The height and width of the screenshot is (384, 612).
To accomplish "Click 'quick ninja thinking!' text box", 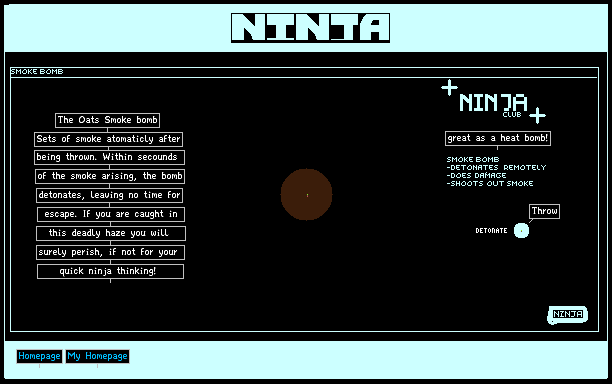I will pos(110,271).
